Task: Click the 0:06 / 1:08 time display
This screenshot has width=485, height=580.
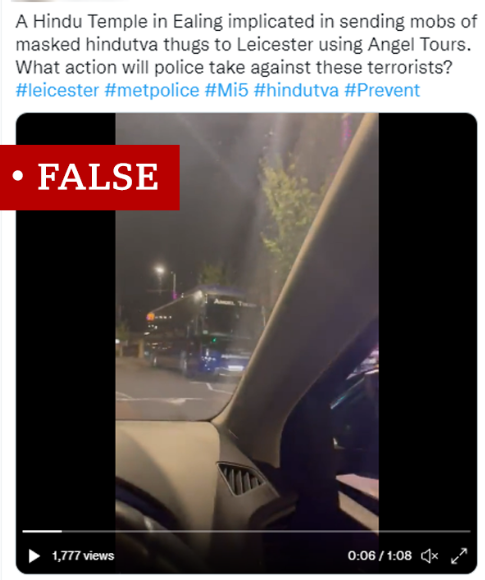Action: click(x=380, y=556)
